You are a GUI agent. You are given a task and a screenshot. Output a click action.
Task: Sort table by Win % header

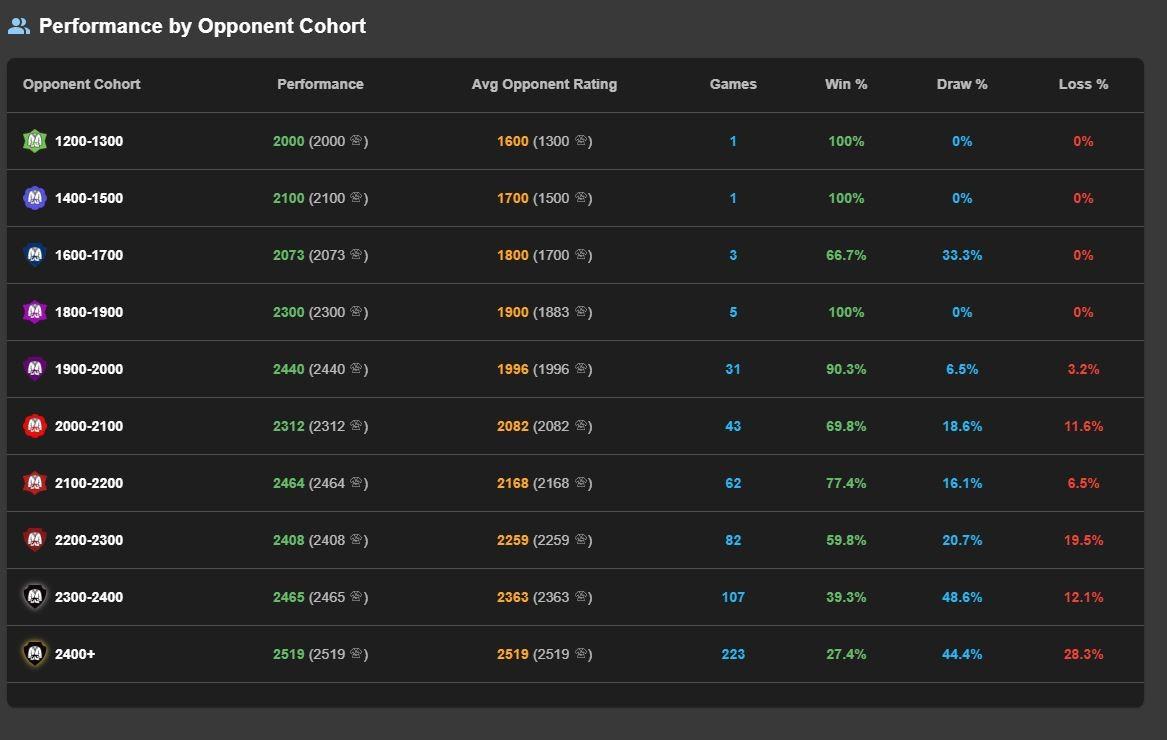pos(846,84)
